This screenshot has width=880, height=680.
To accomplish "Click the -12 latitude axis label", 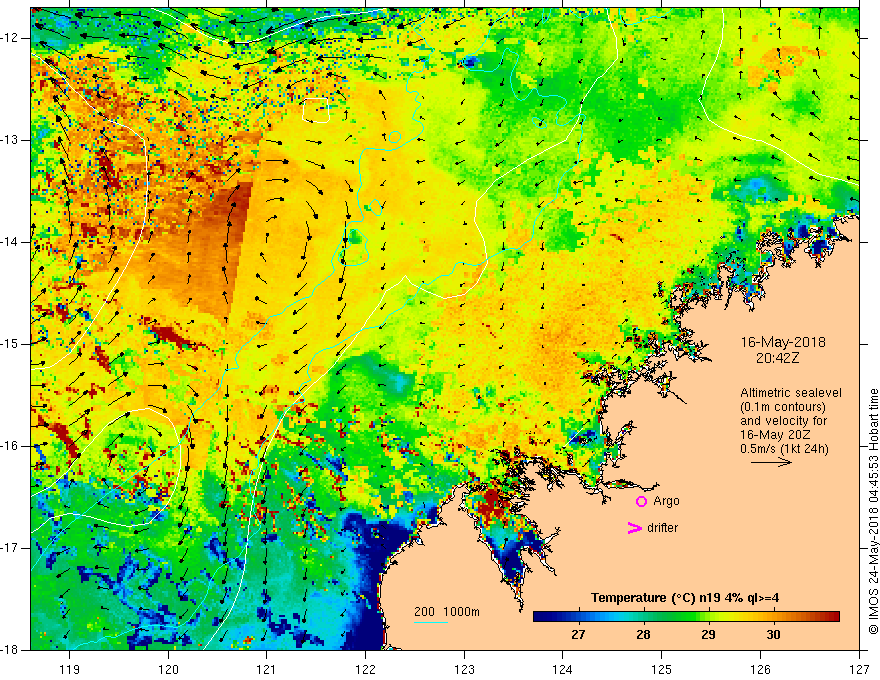I will pyautogui.click(x=10, y=38).
